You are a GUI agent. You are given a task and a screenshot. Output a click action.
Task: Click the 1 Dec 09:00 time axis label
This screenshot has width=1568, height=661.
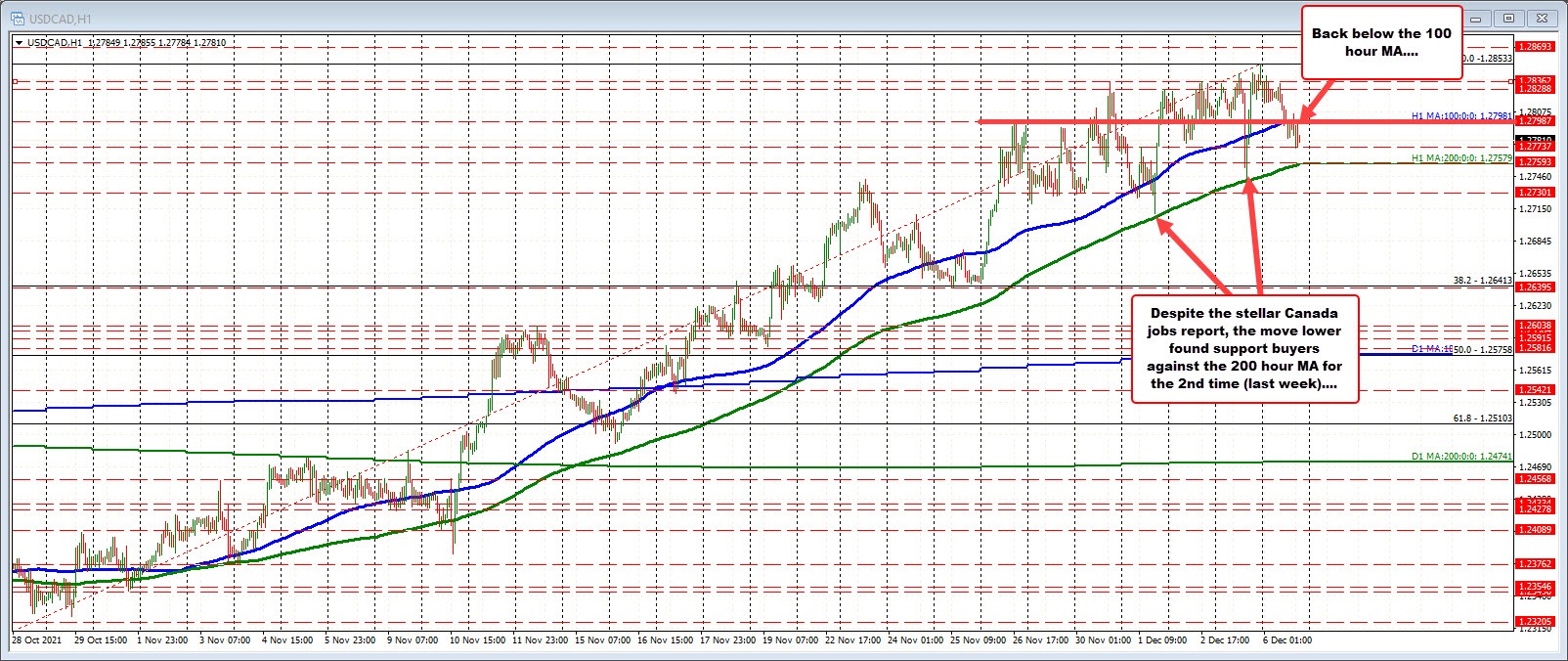coord(1162,639)
